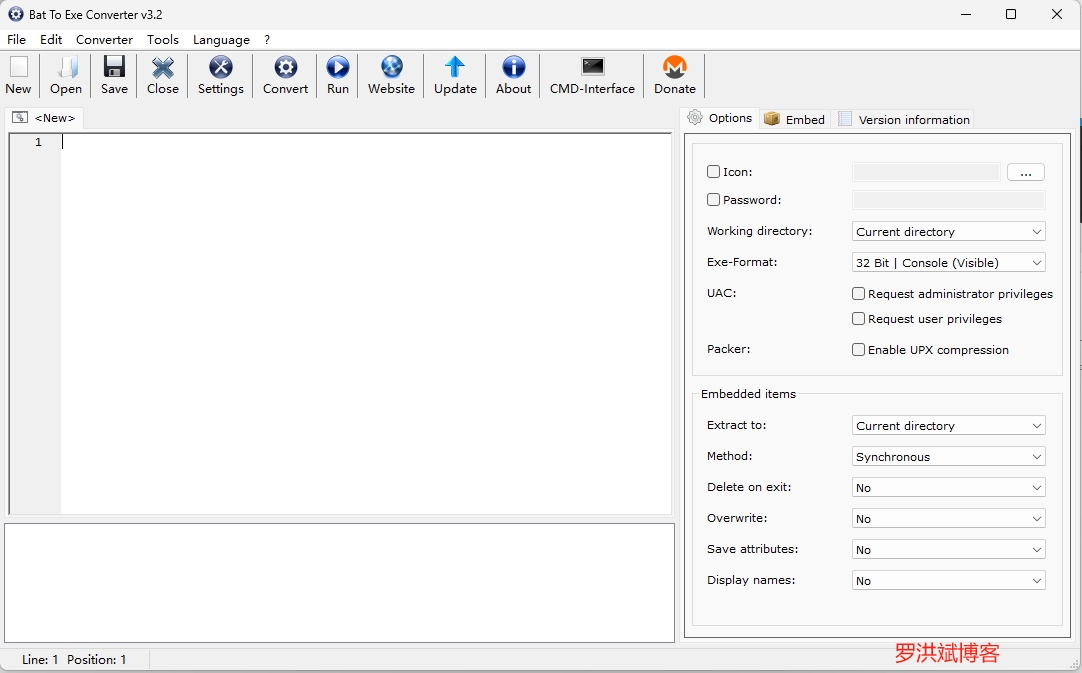This screenshot has height=673, width=1082.
Task: Expand the Extract to dropdown
Action: (949, 425)
